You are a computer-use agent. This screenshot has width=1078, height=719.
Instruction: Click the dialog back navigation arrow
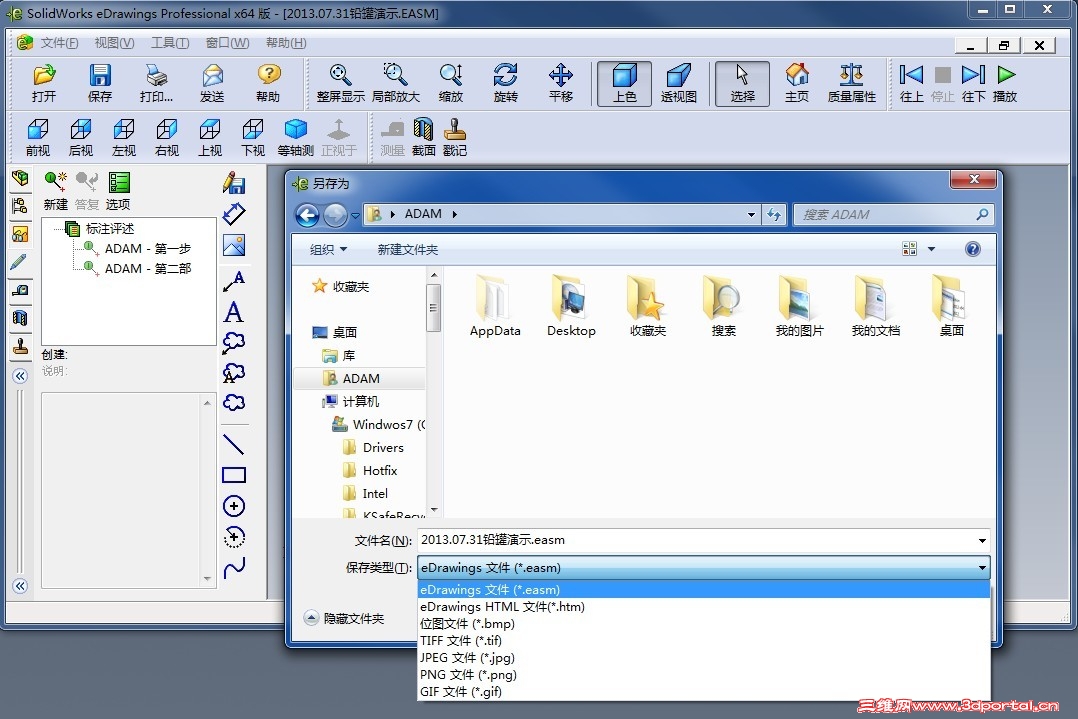[x=307, y=216]
